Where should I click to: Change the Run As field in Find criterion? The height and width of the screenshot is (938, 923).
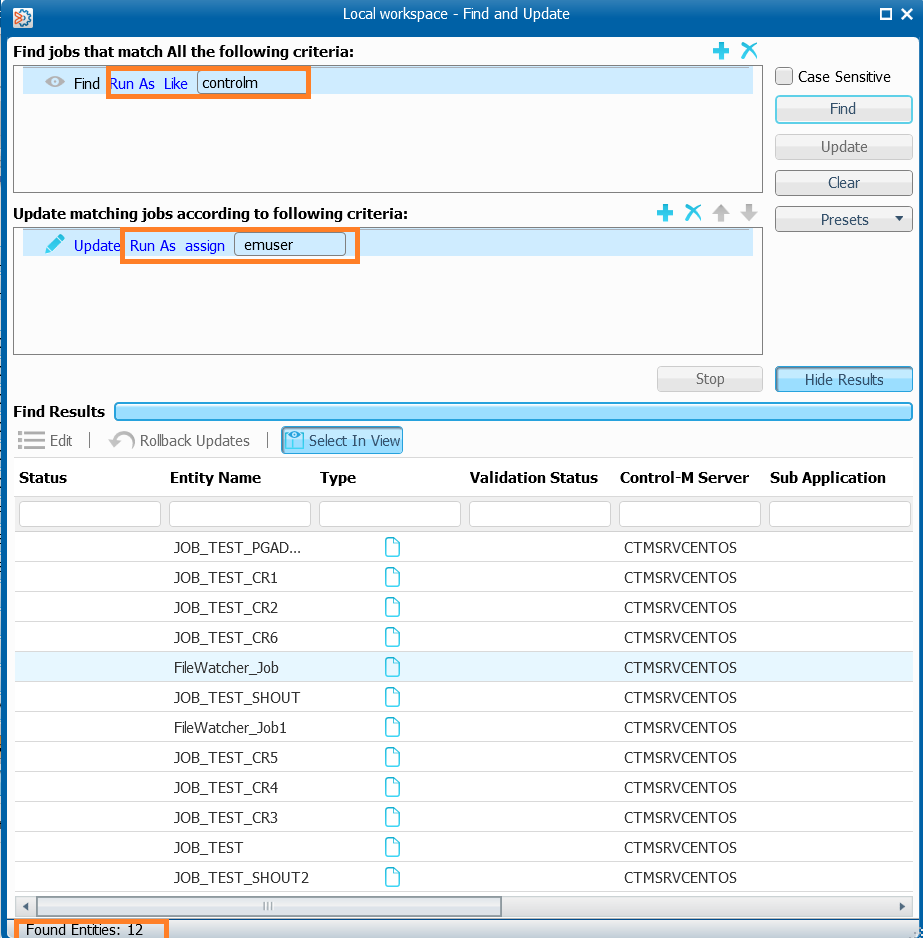[132, 83]
